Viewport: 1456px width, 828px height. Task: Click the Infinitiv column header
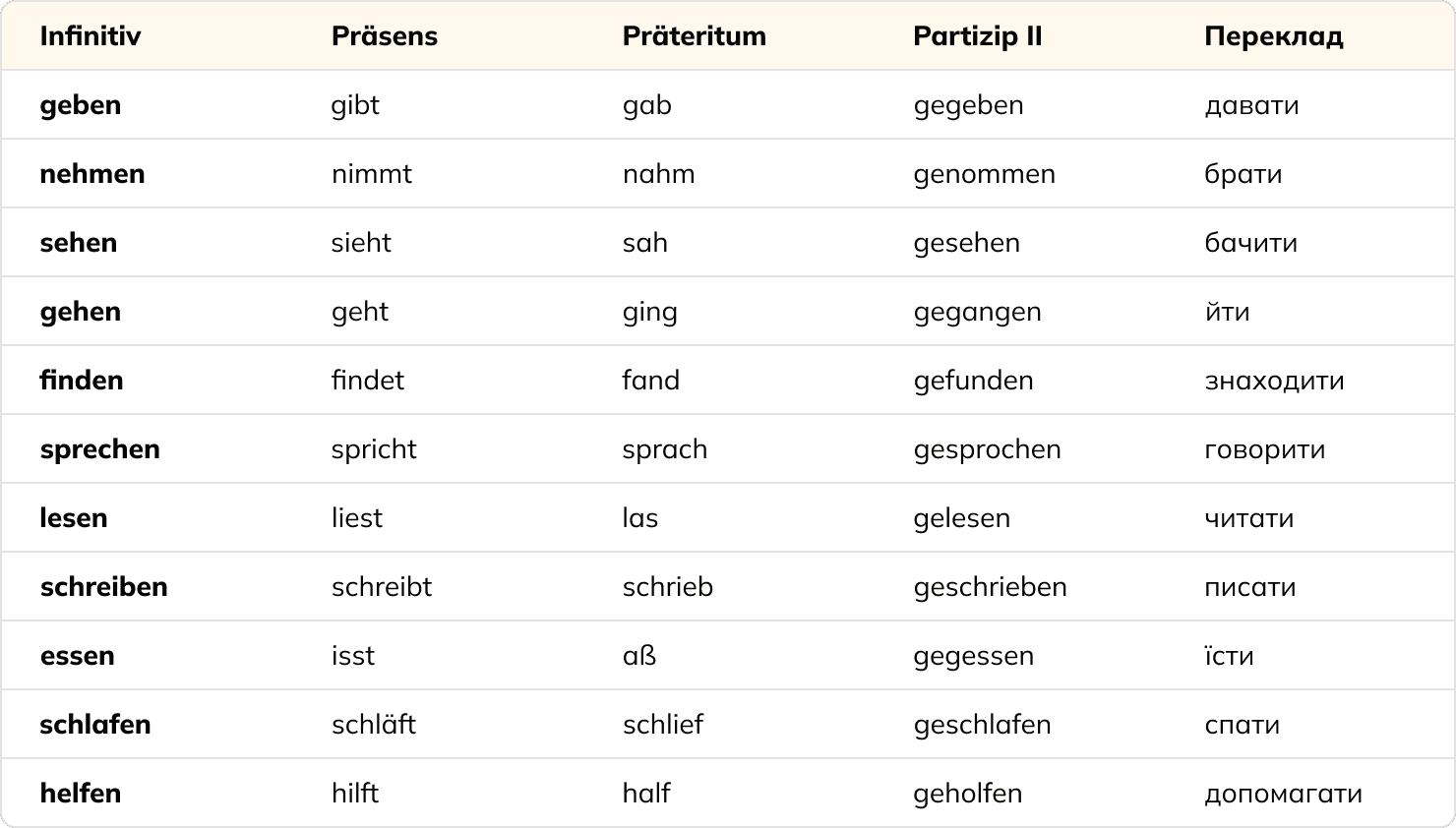[x=91, y=36]
